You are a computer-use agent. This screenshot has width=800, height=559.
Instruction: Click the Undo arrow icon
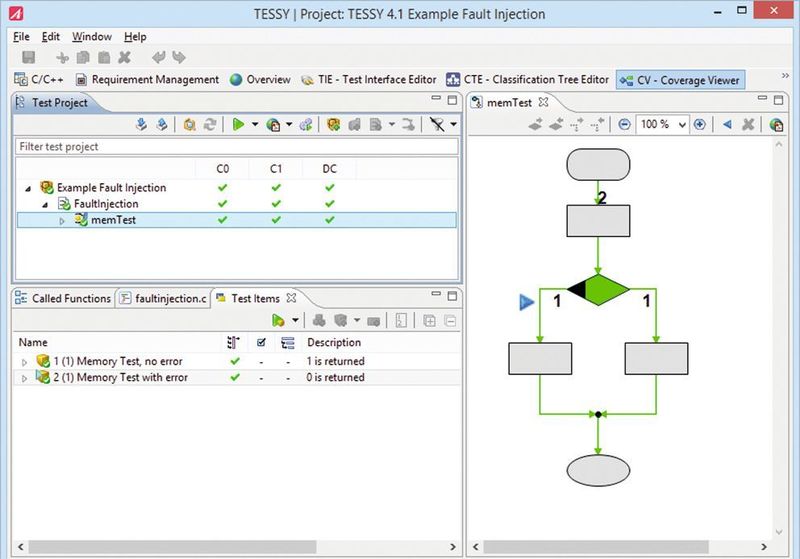pyautogui.click(x=159, y=57)
